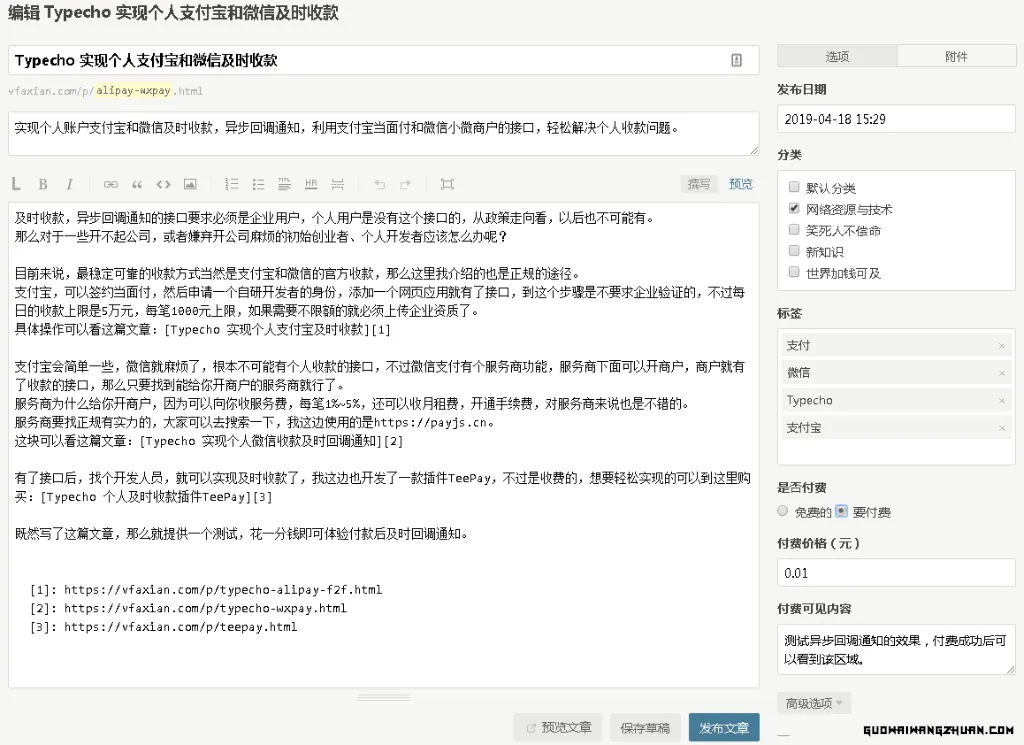Edit the post title field
The height and width of the screenshot is (745, 1024).
pyautogui.click(x=384, y=61)
